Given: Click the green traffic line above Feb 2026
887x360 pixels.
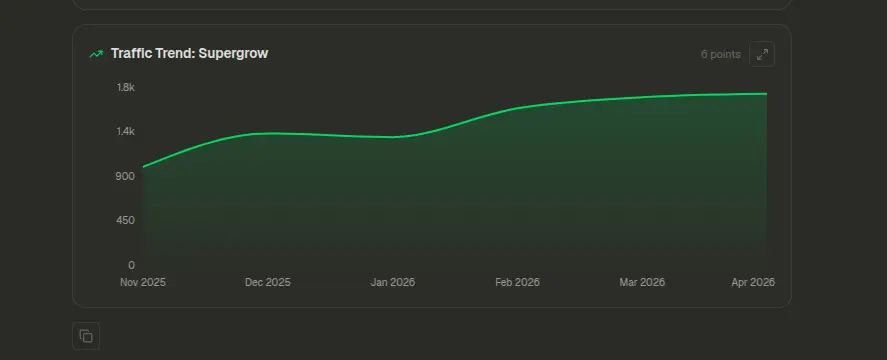Looking at the screenshot, I should pyautogui.click(x=517, y=108).
